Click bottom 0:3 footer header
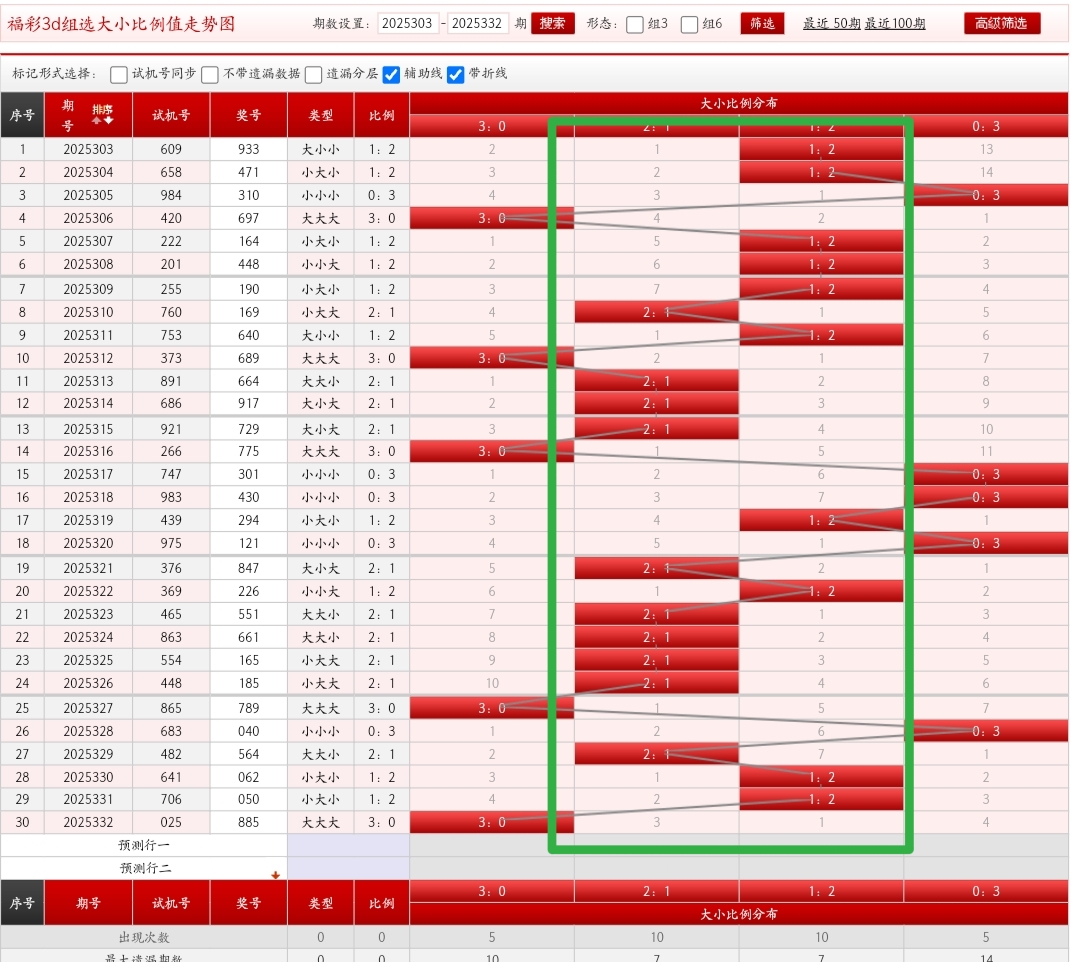The width and height of the screenshot is (1080, 962). 986,891
